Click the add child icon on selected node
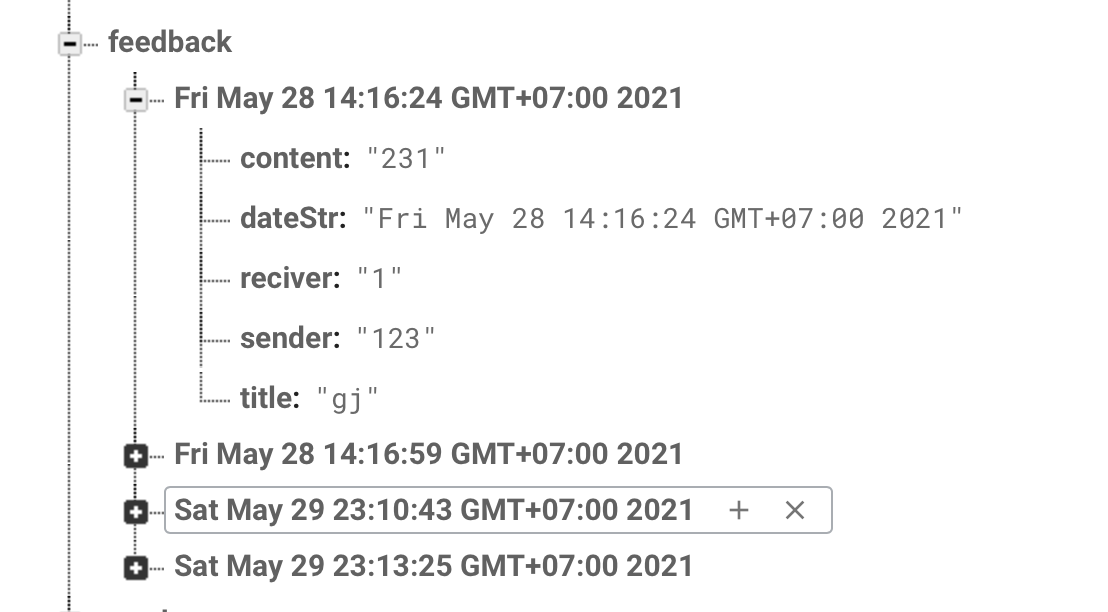The width and height of the screenshot is (1108, 612). pos(738,510)
